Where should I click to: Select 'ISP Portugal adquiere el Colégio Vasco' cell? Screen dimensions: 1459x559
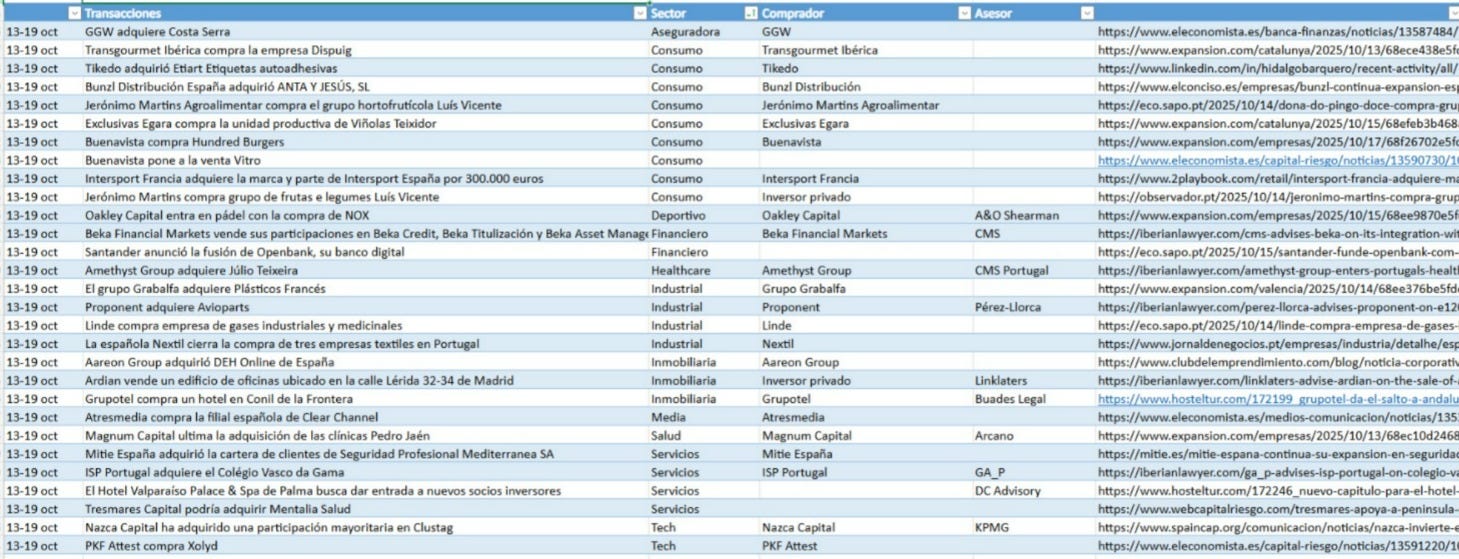click(364, 473)
